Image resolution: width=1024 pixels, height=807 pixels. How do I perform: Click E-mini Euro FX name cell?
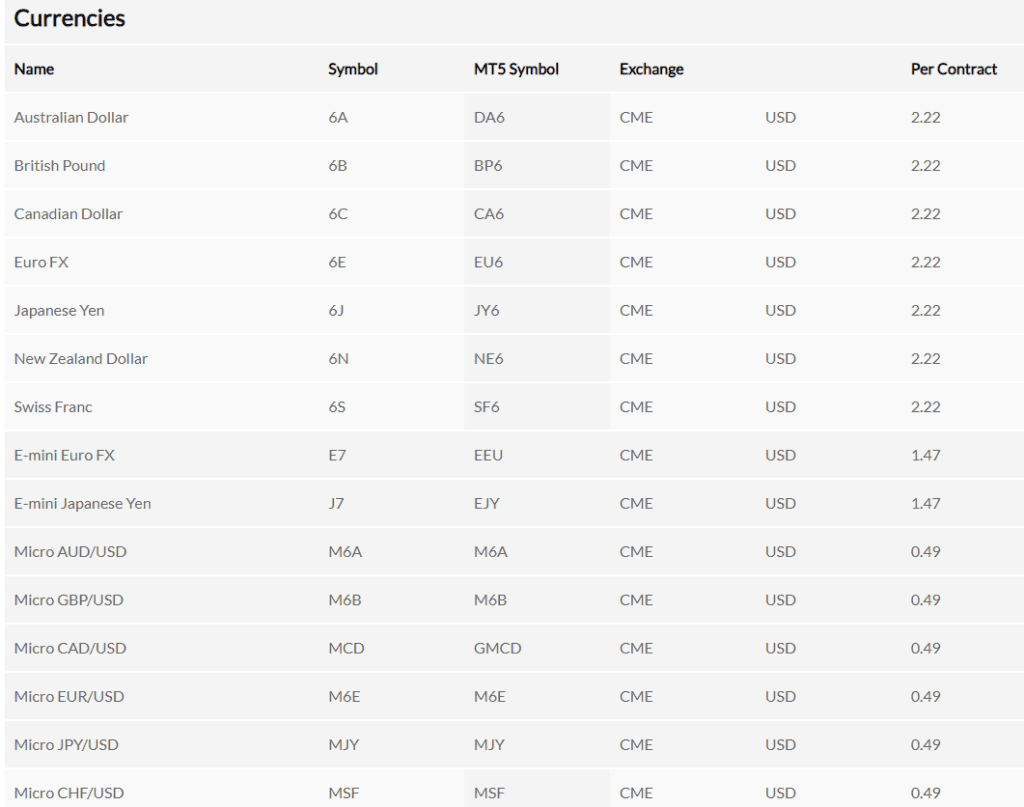click(64, 455)
